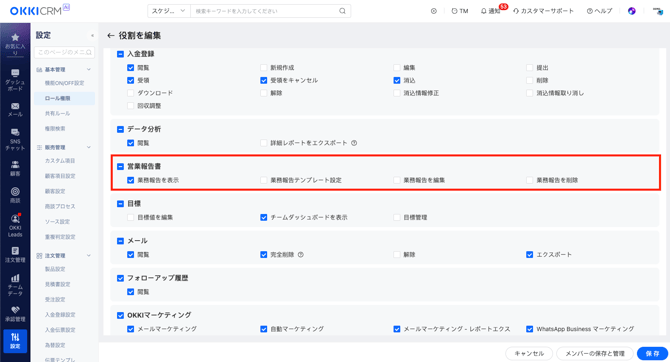Collapse the 注文管理 settings section chevron
Image resolution: width=670 pixels, height=362 pixels.
(x=89, y=256)
